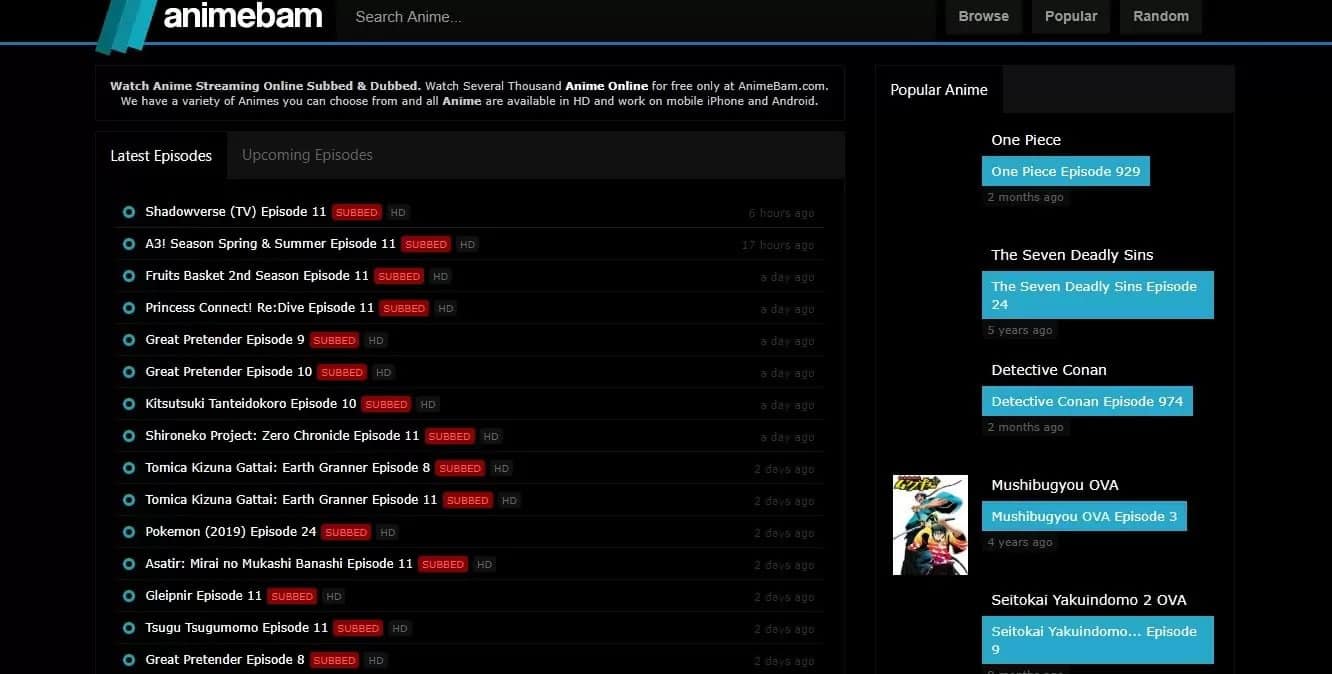1332x674 pixels.
Task: Click '2 months ago' under One Piece
Action: click(1025, 197)
